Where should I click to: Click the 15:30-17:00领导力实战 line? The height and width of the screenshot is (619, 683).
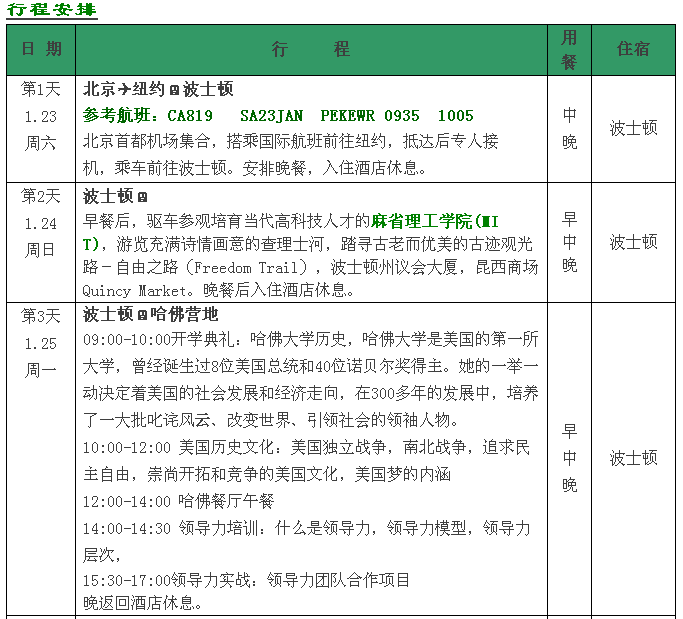coord(246,580)
